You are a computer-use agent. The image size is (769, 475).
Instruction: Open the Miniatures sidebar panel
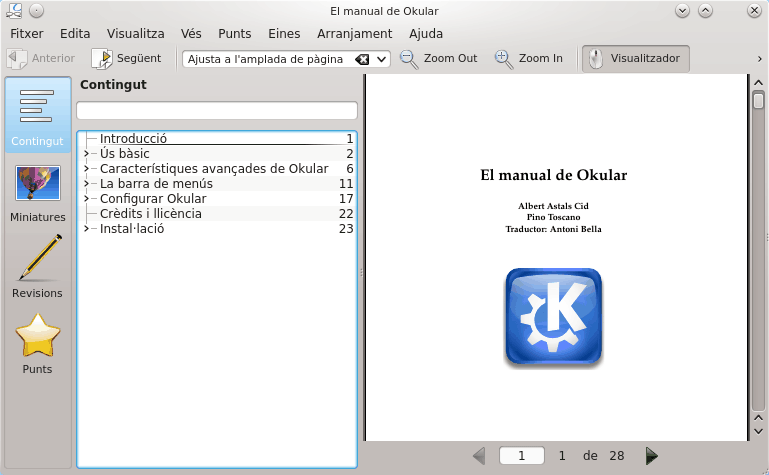[37, 193]
